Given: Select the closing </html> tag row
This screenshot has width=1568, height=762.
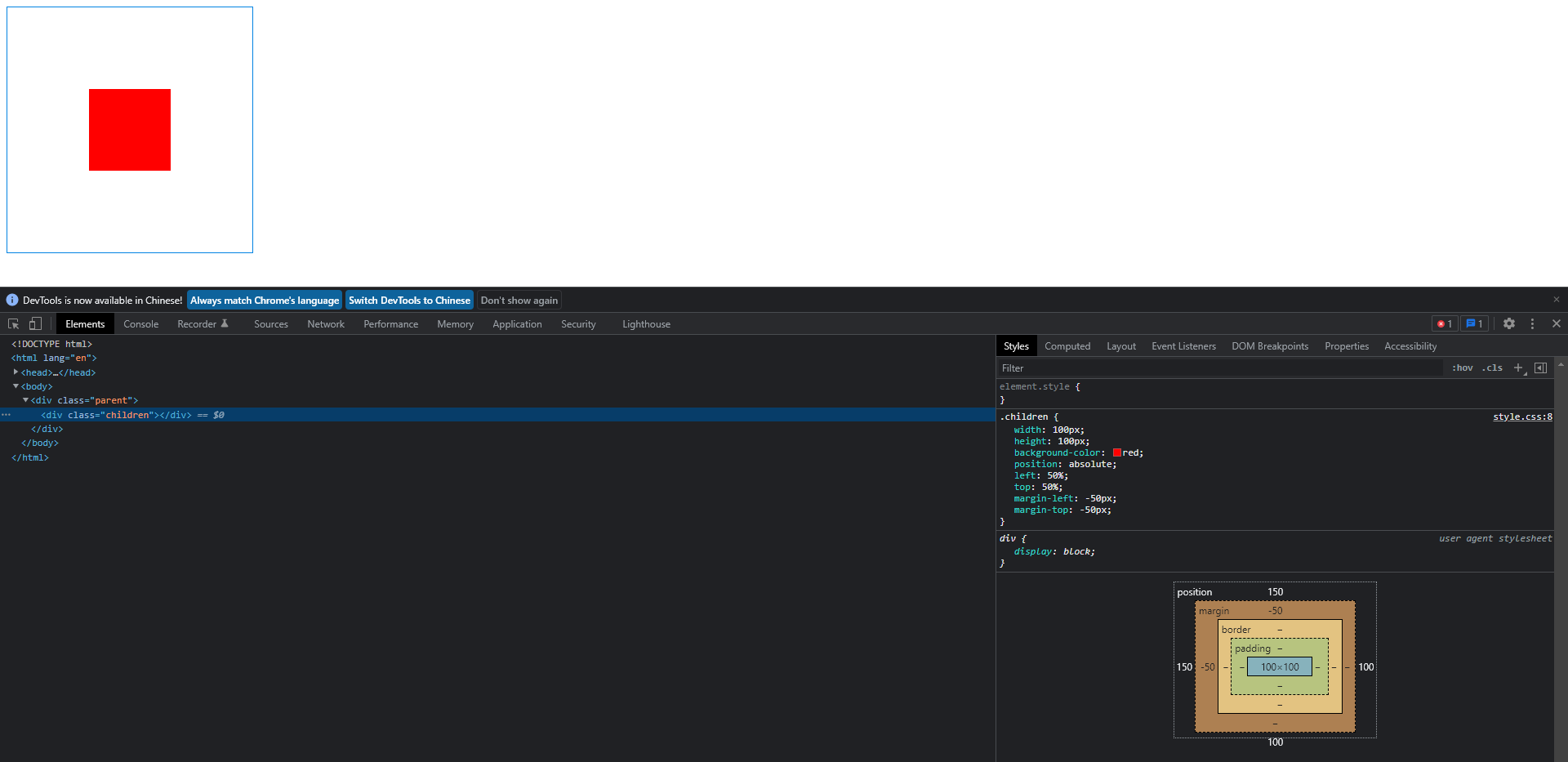Looking at the screenshot, I should pos(497,457).
